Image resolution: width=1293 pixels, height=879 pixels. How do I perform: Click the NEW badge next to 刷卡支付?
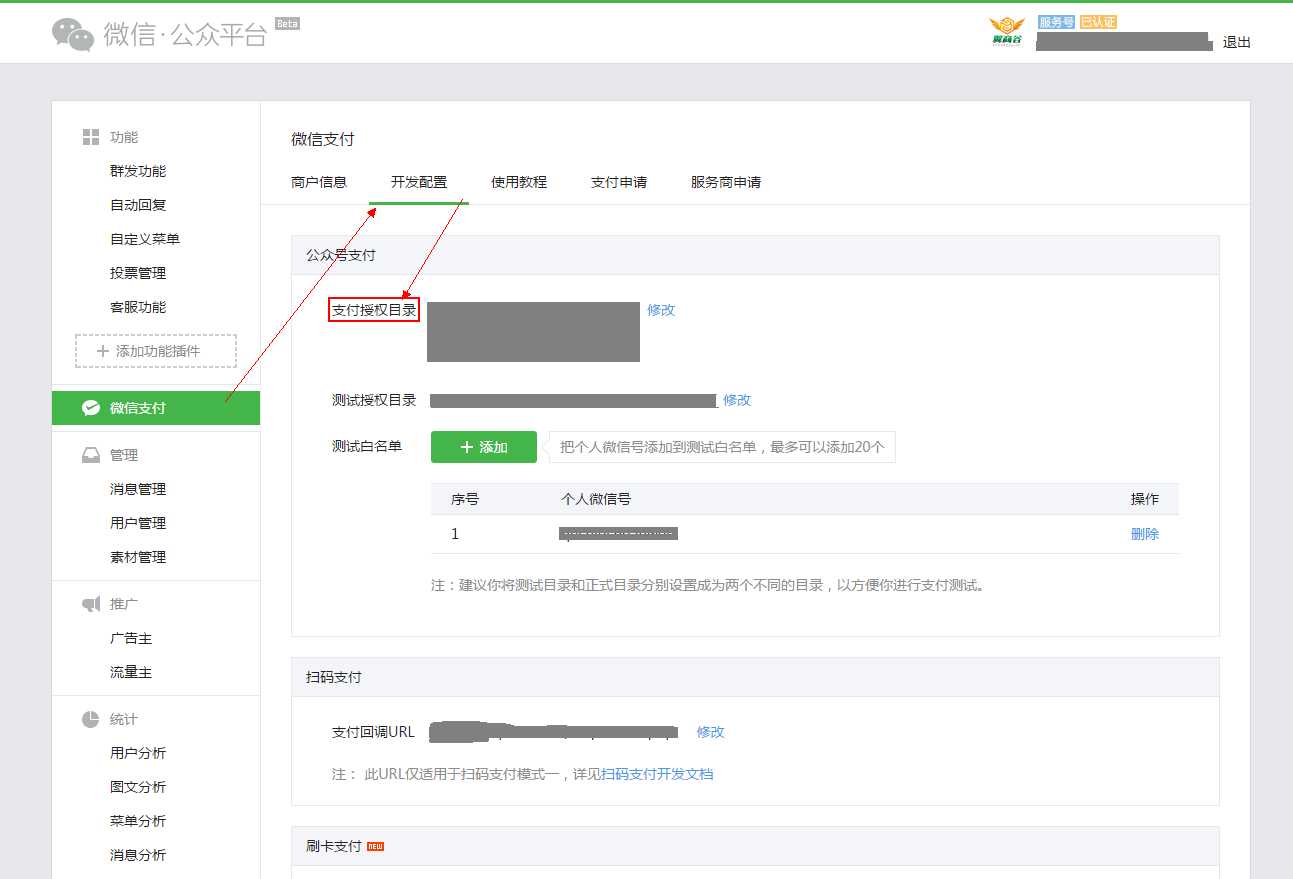[x=376, y=846]
